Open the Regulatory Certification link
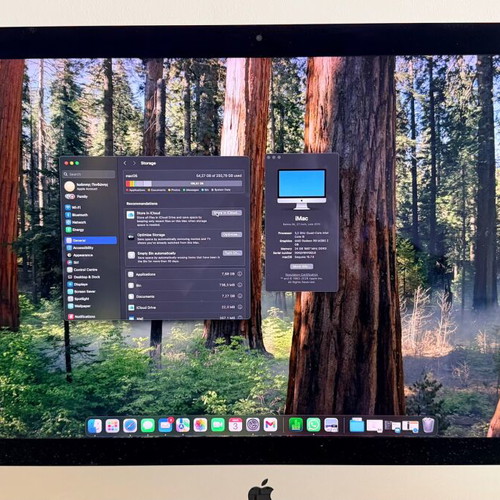The width and height of the screenshot is (500, 500). coord(301,275)
